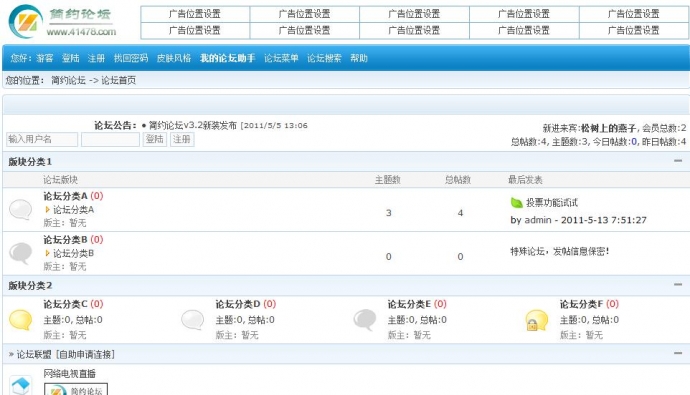Open the 皮肤风格 menu

click(x=174, y=58)
